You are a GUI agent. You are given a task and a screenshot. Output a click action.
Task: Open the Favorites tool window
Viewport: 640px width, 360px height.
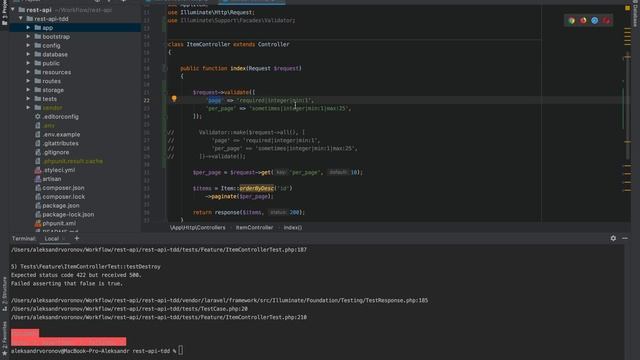pyautogui.click(x=4, y=338)
